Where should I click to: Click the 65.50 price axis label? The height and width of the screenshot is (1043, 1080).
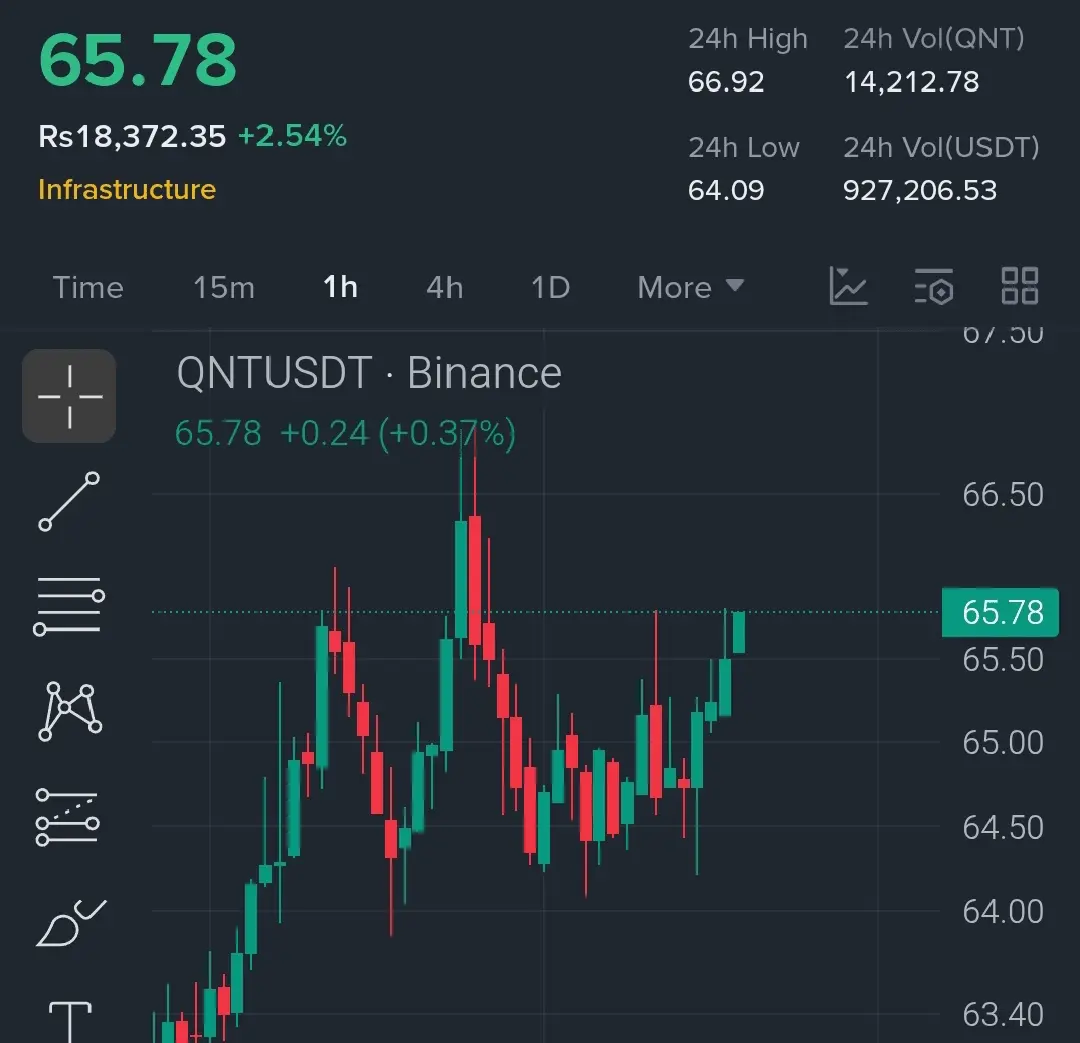[x=1003, y=660]
